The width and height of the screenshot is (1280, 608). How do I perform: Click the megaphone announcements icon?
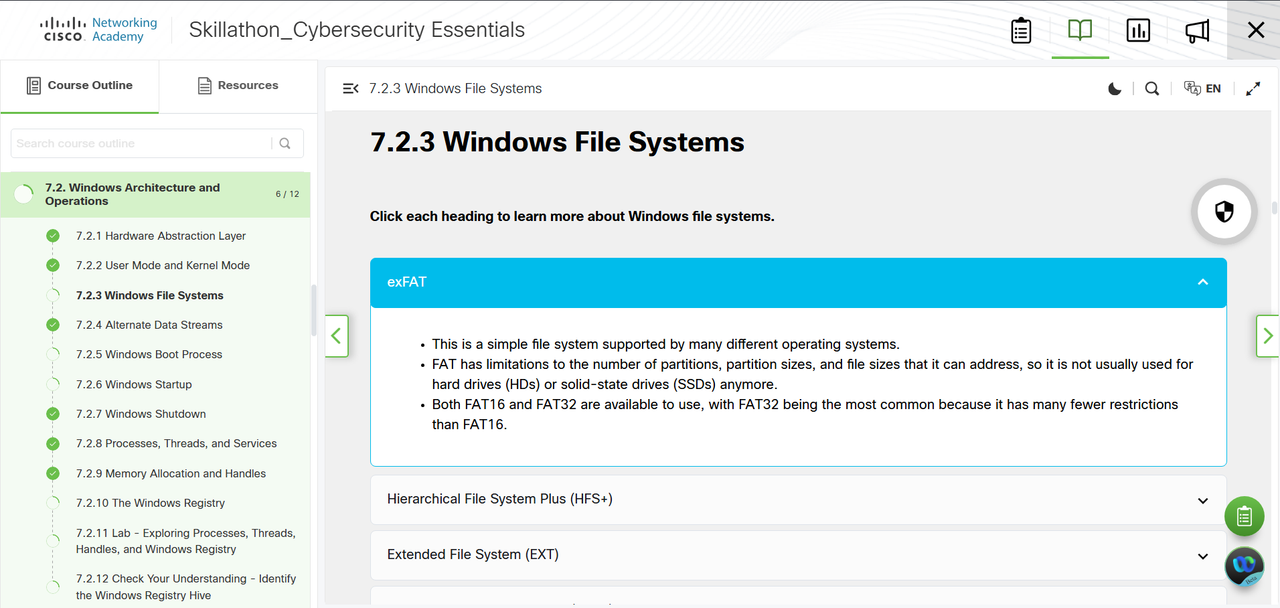pos(1197,31)
